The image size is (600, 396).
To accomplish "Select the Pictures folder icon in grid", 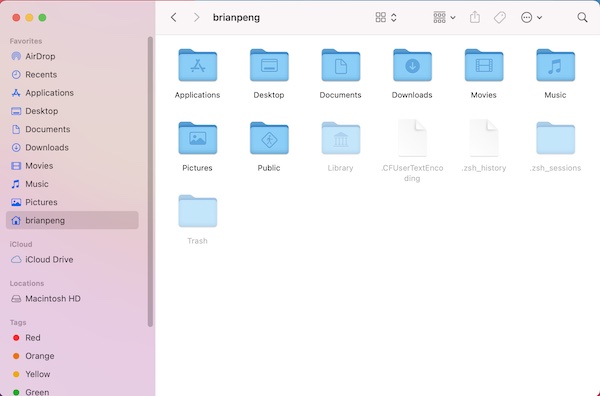I will tap(197, 138).
